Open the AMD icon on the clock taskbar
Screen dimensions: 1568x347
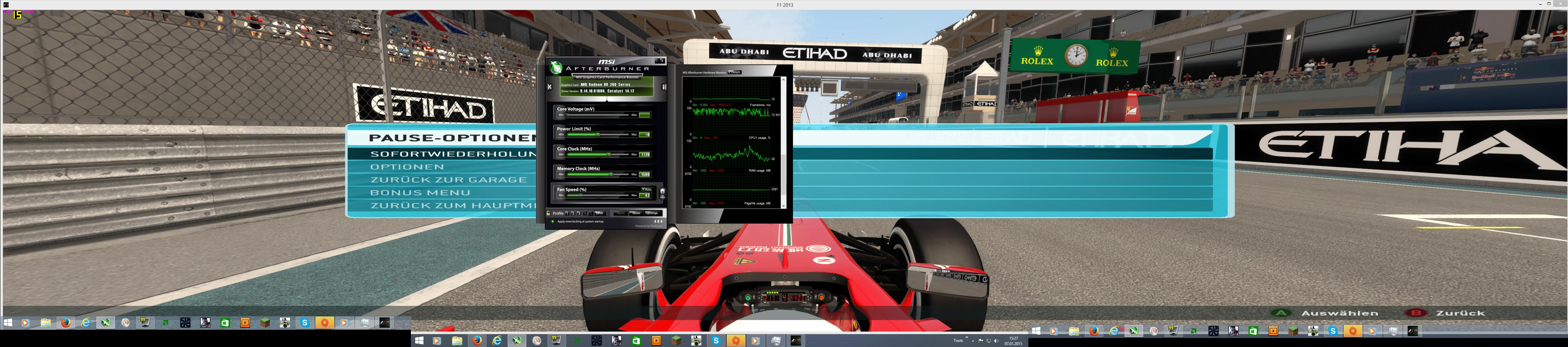pos(576,341)
